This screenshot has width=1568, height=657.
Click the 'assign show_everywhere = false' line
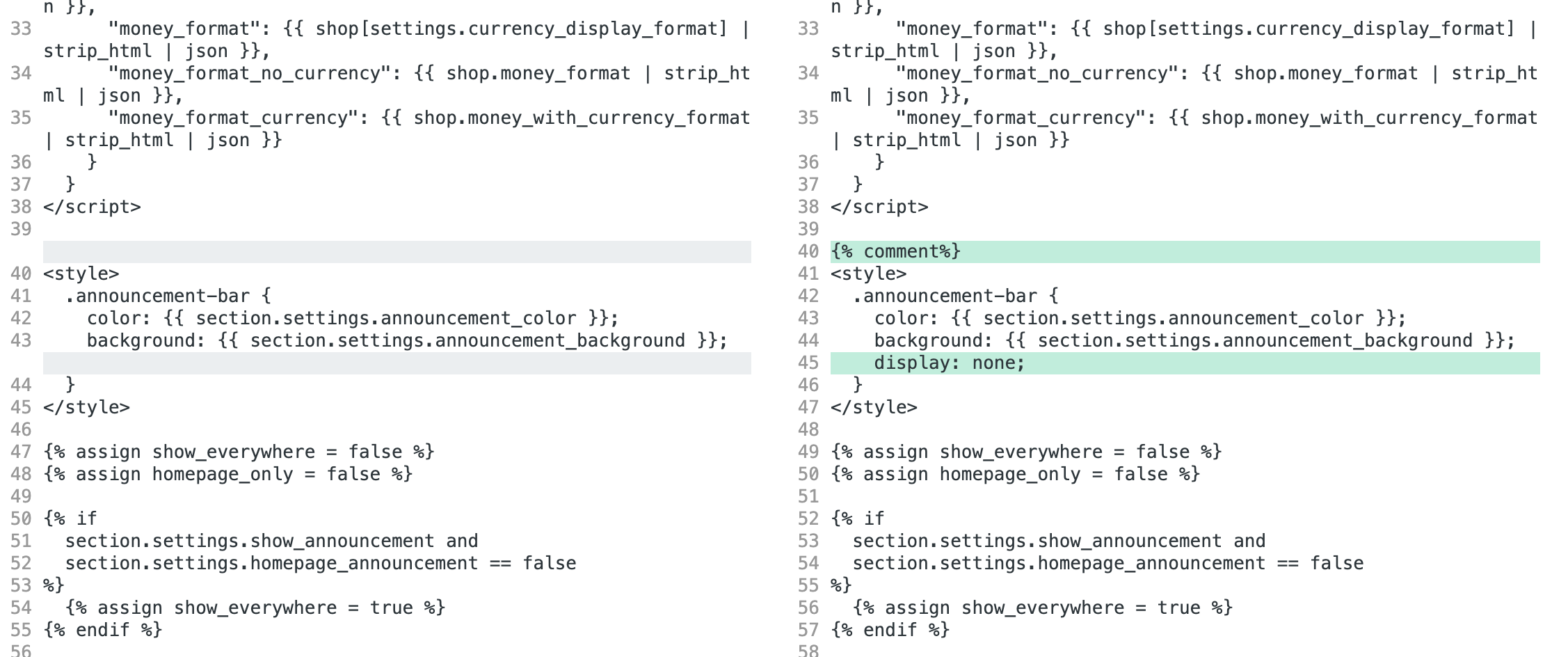(237, 451)
